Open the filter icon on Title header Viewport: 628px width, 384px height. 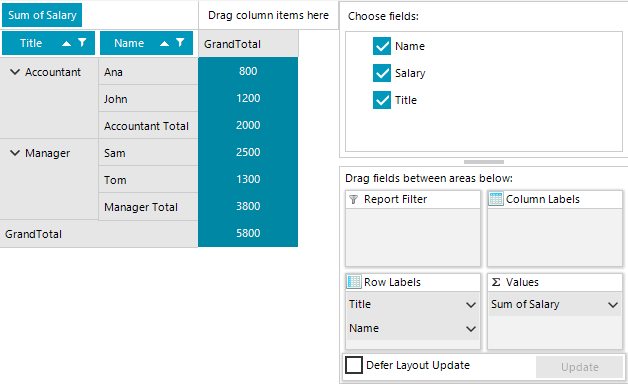click(x=82, y=42)
